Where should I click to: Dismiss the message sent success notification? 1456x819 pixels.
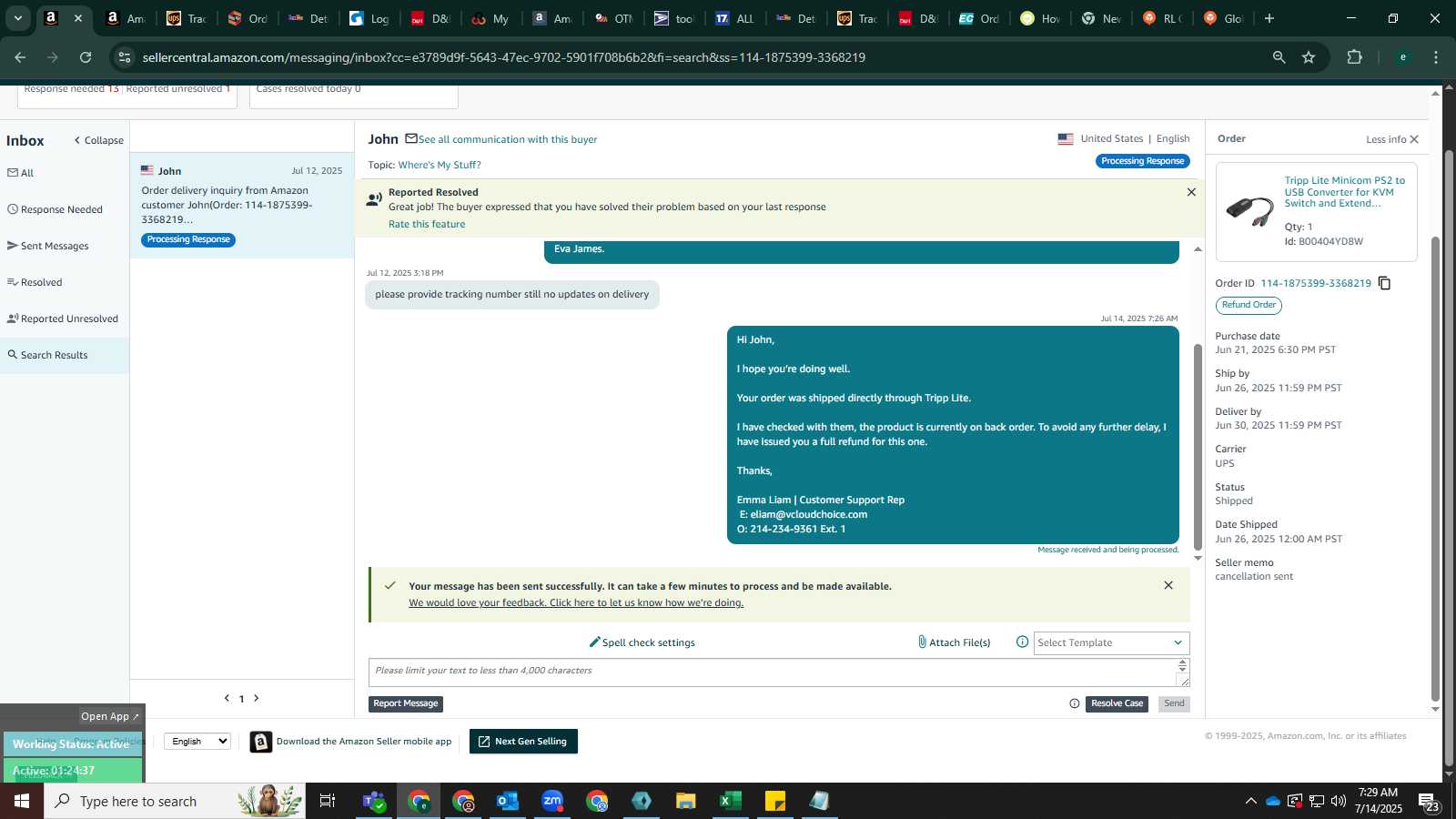(x=1168, y=585)
